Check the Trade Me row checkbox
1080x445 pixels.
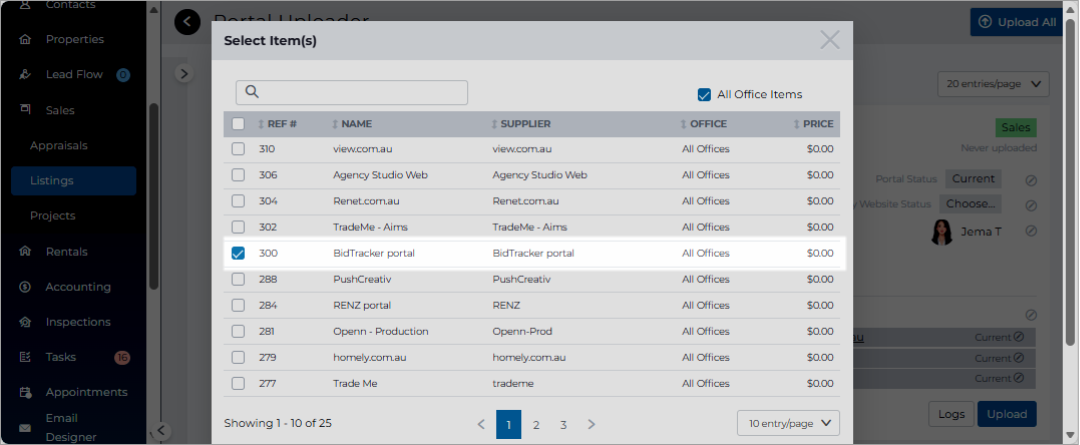click(x=238, y=384)
